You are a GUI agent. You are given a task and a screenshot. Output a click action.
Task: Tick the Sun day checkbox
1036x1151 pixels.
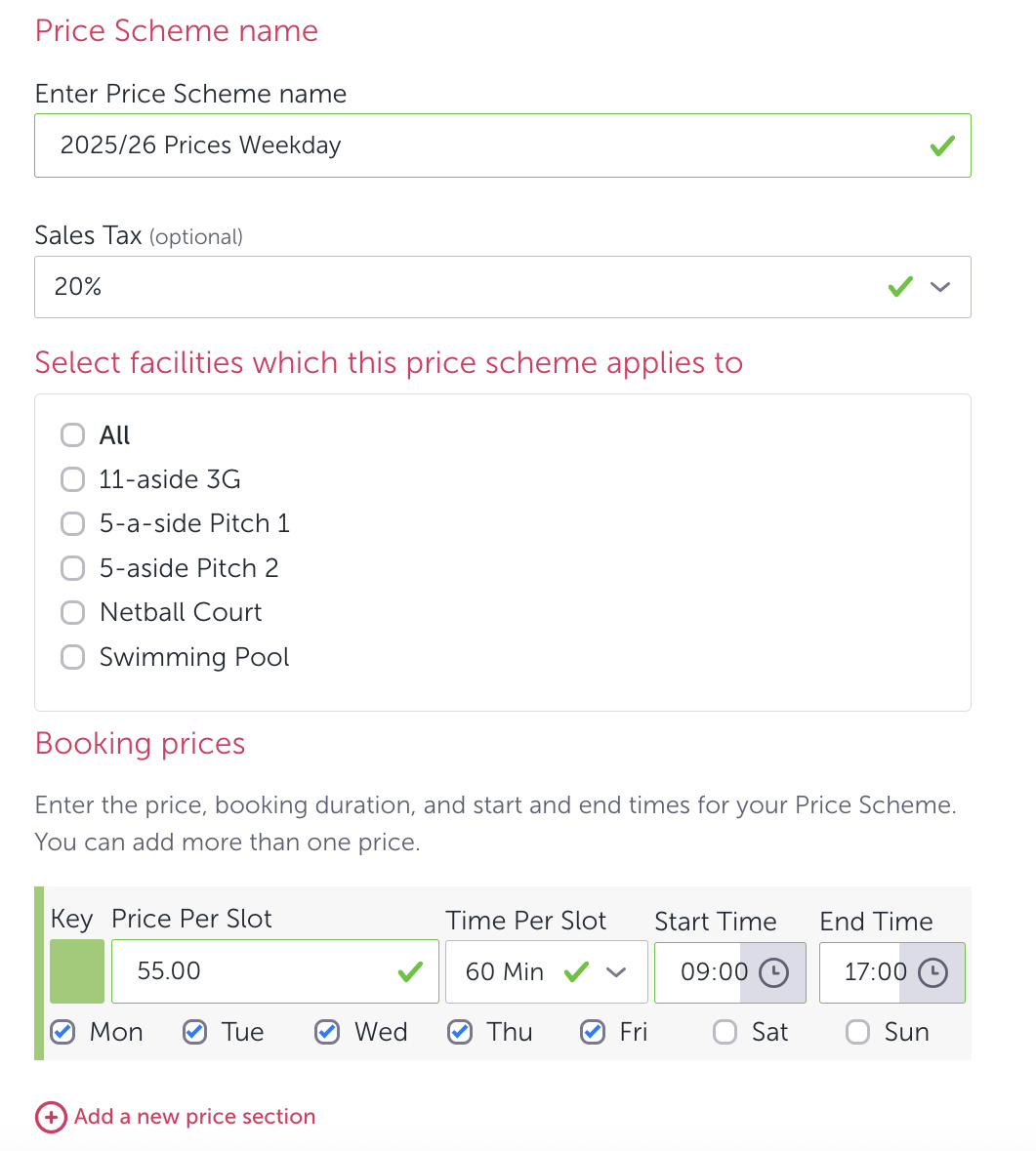[x=857, y=1032]
